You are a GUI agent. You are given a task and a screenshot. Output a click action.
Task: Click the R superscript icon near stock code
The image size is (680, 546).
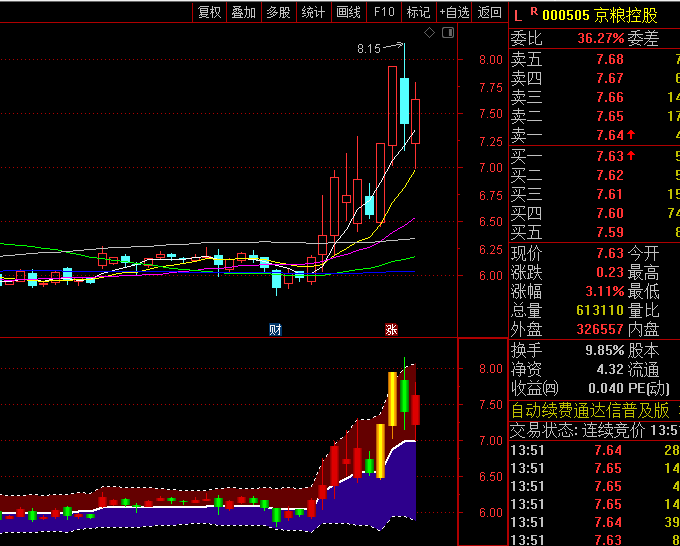[534, 12]
